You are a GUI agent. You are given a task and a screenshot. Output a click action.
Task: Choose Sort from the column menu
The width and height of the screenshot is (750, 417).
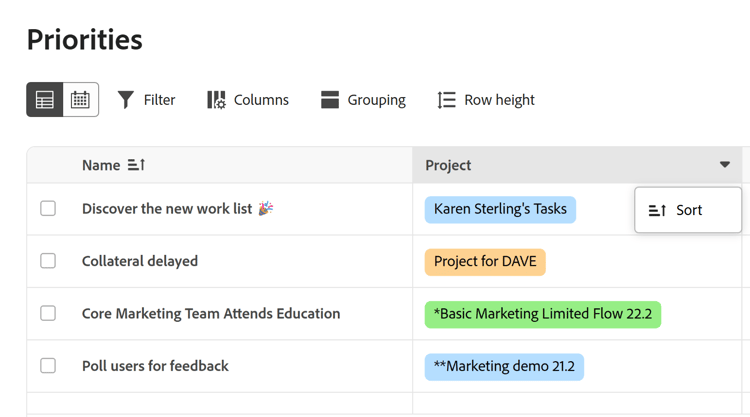[x=689, y=210]
